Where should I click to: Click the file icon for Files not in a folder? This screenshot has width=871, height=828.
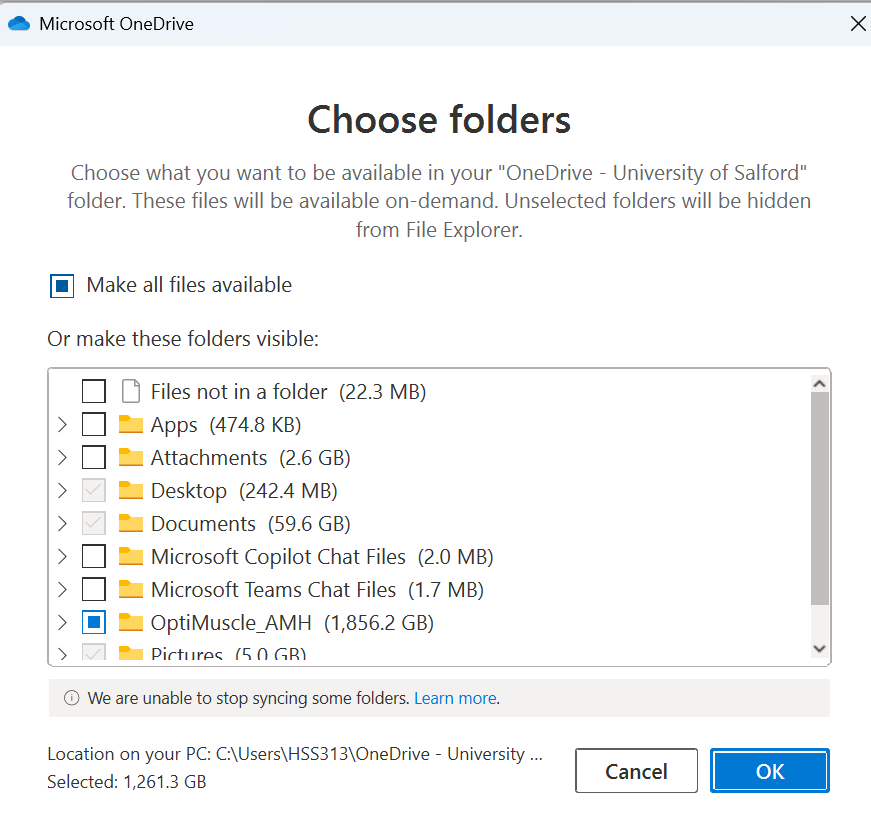[131, 391]
